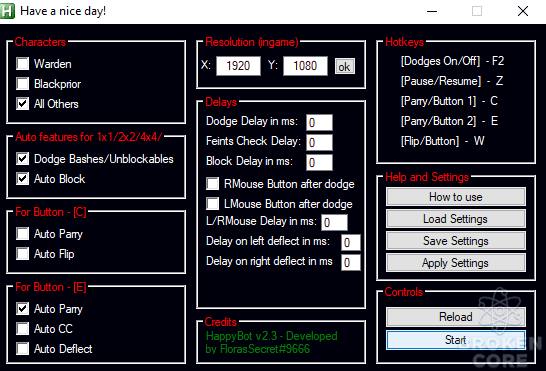Click the Block Delay in ms field
The width and height of the screenshot is (546, 371).
(319, 162)
